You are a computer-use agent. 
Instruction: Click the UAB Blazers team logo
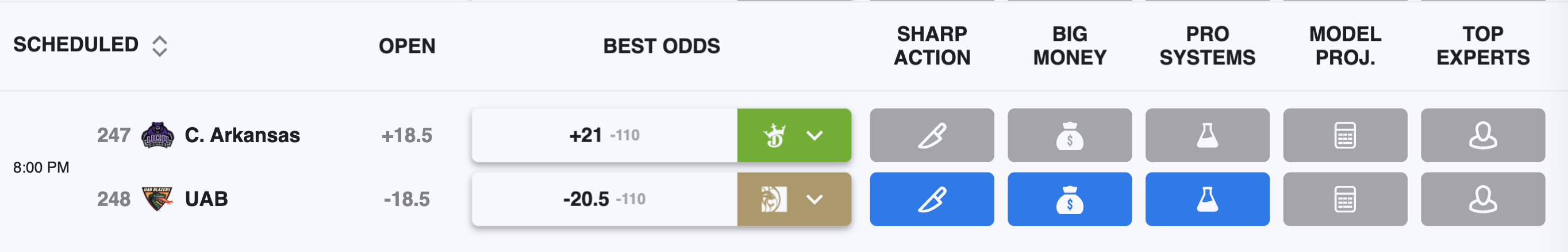click(157, 199)
